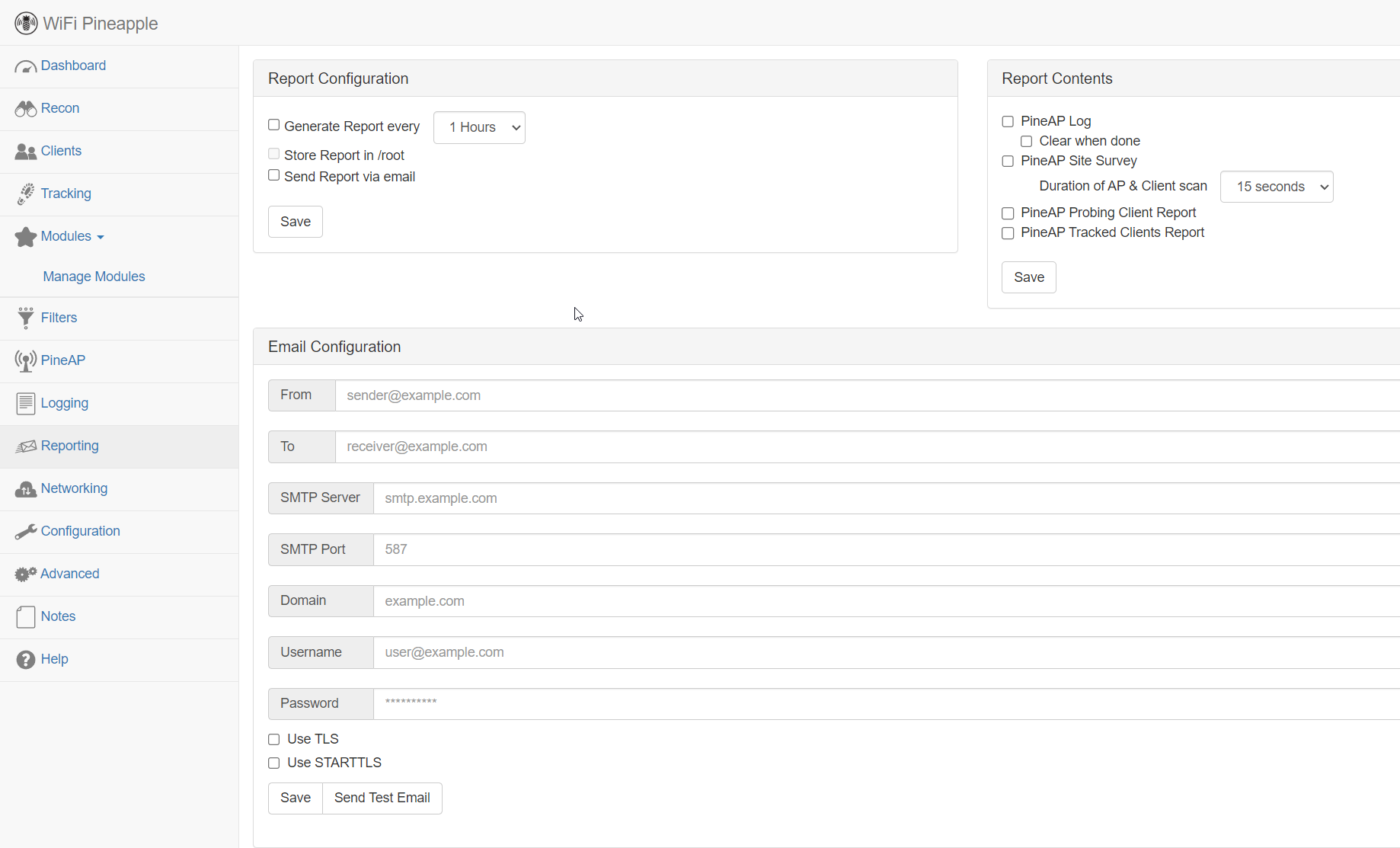Save the Email Configuration settings
This screenshot has width=1400, height=848.
296,798
